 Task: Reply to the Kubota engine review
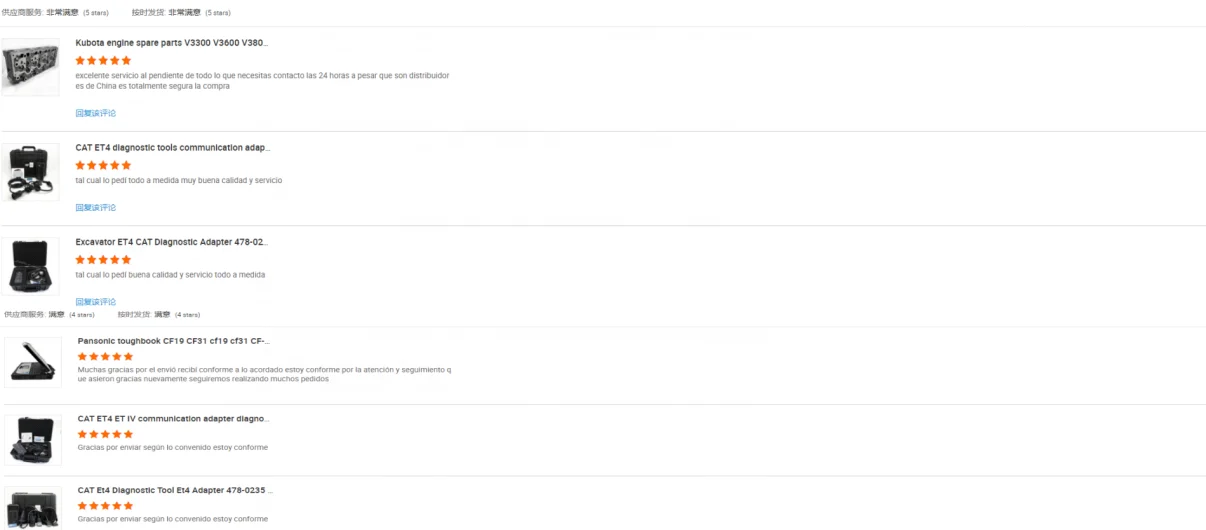point(95,113)
